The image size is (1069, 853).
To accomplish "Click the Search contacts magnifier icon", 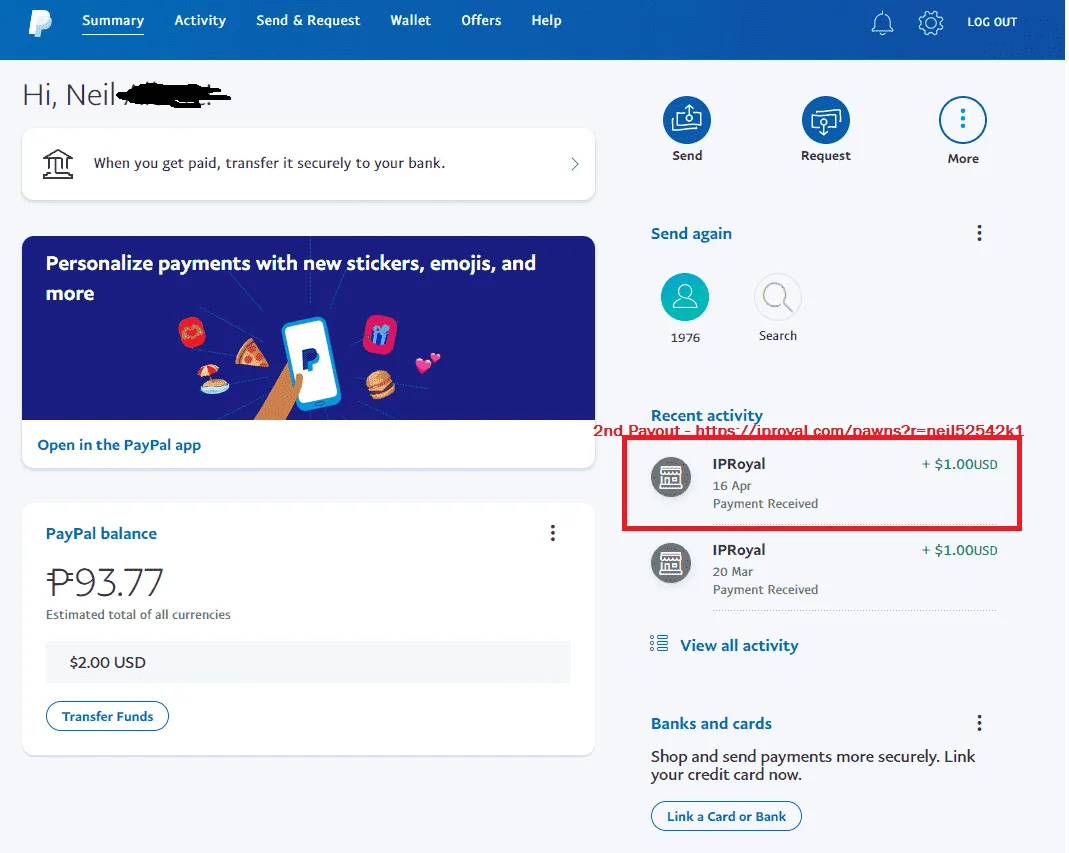I will (777, 297).
